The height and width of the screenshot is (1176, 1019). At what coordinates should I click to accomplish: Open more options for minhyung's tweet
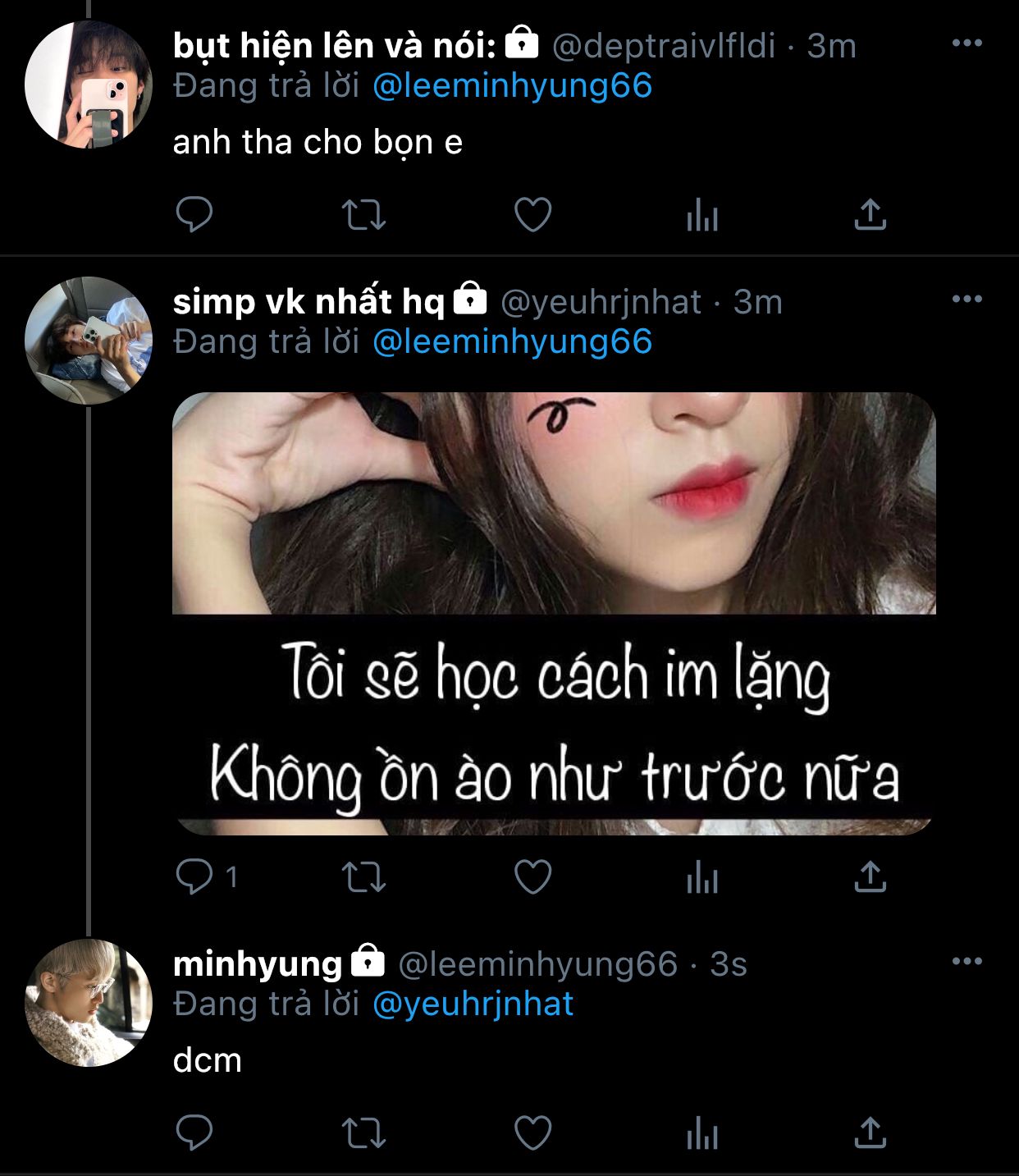click(966, 961)
